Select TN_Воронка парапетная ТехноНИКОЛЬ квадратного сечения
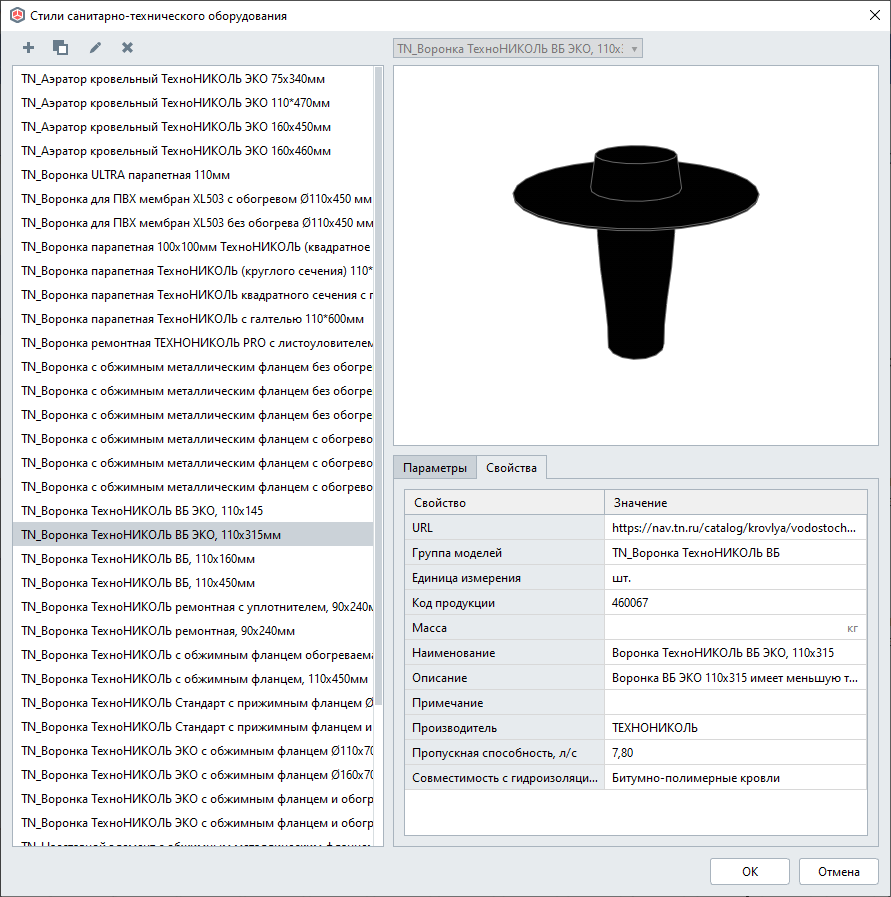891x897 pixels. 193,295
